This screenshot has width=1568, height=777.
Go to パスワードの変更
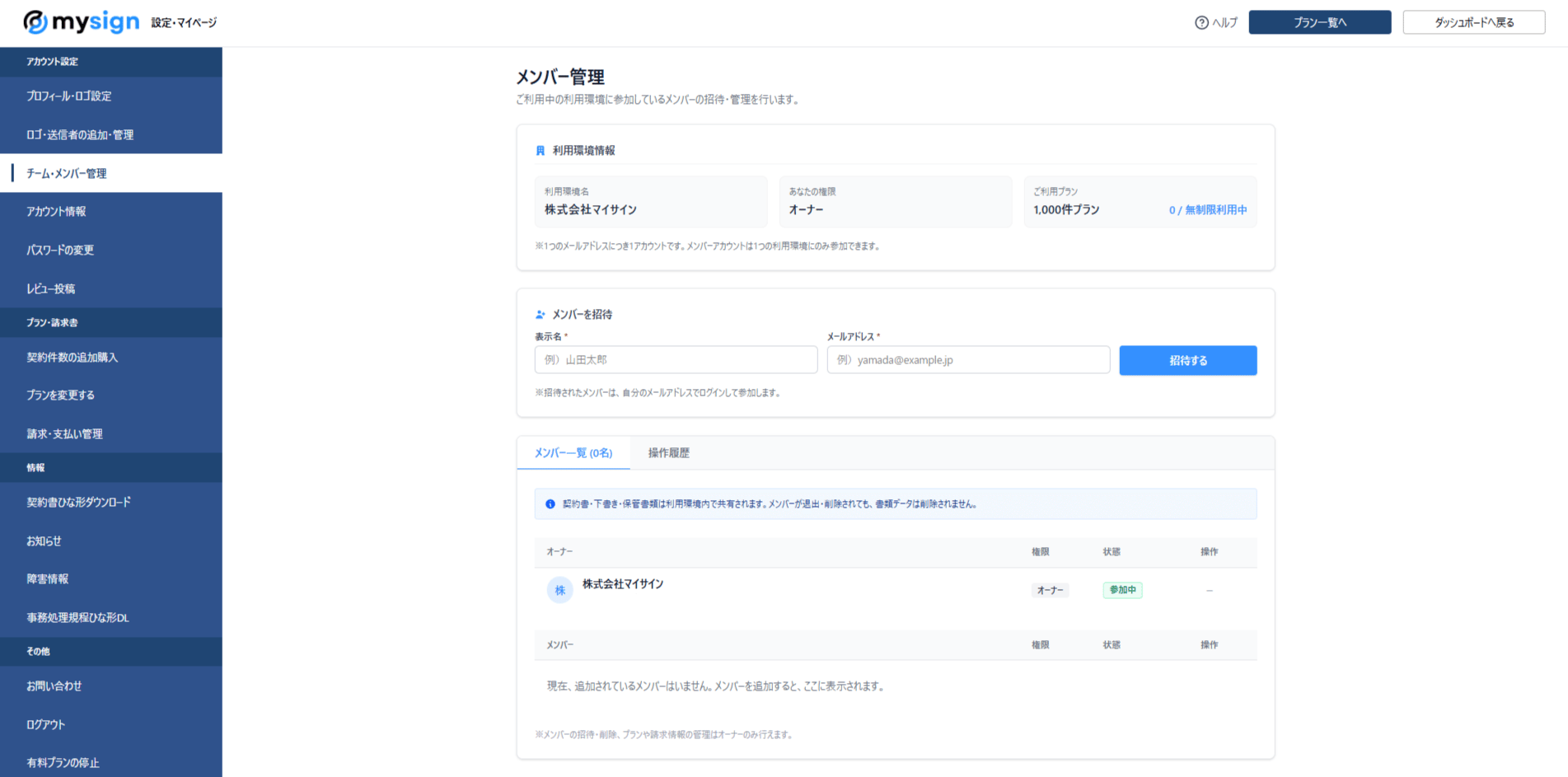pyautogui.click(x=111, y=250)
